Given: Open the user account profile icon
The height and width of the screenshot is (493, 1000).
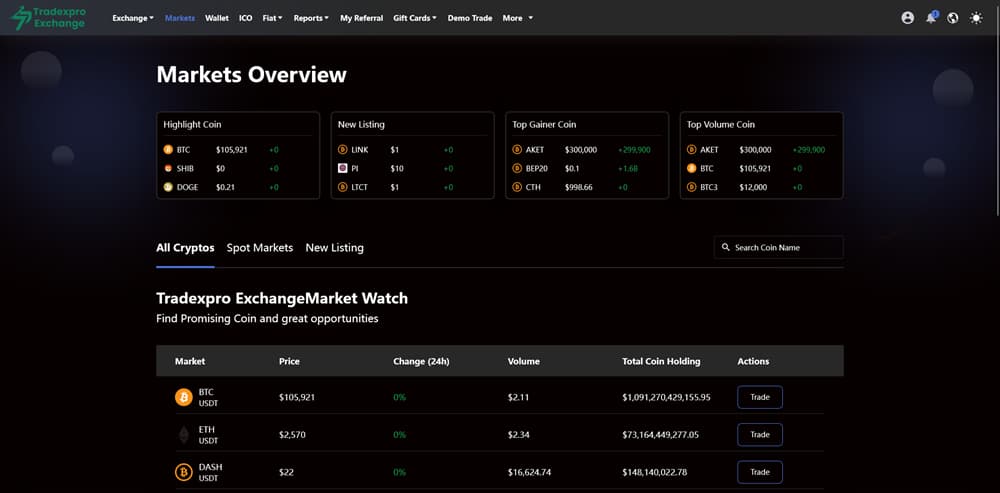Looking at the screenshot, I should [x=908, y=18].
